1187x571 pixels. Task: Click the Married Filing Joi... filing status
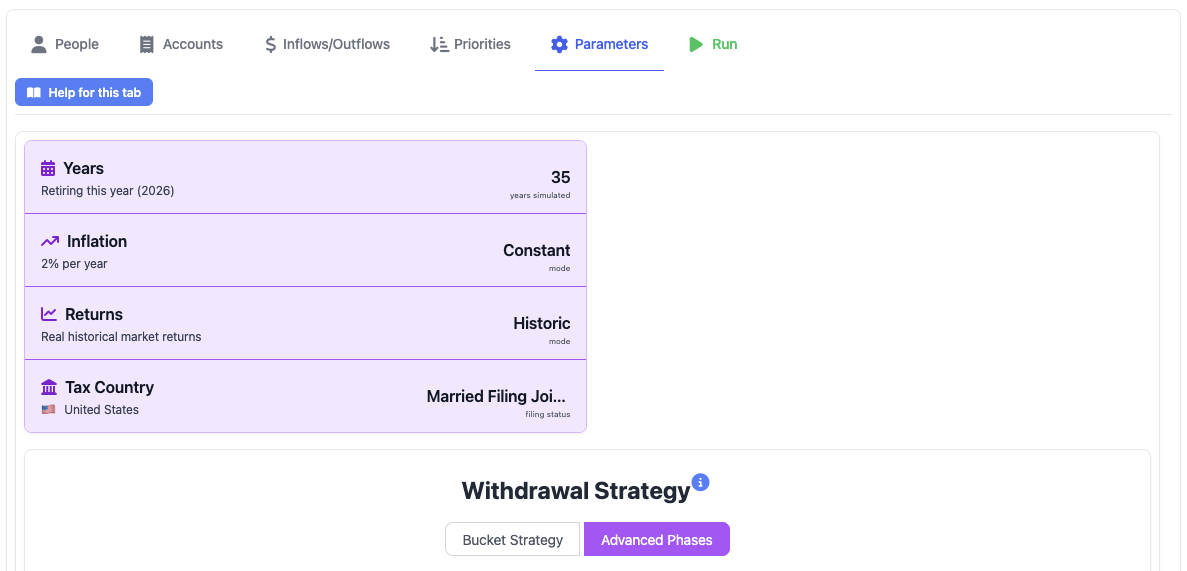coord(496,396)
